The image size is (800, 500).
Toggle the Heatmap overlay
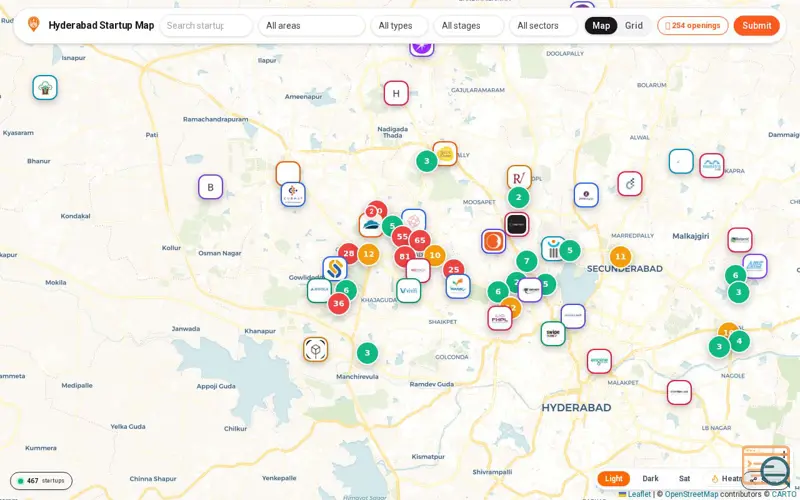tap(726, 479)
